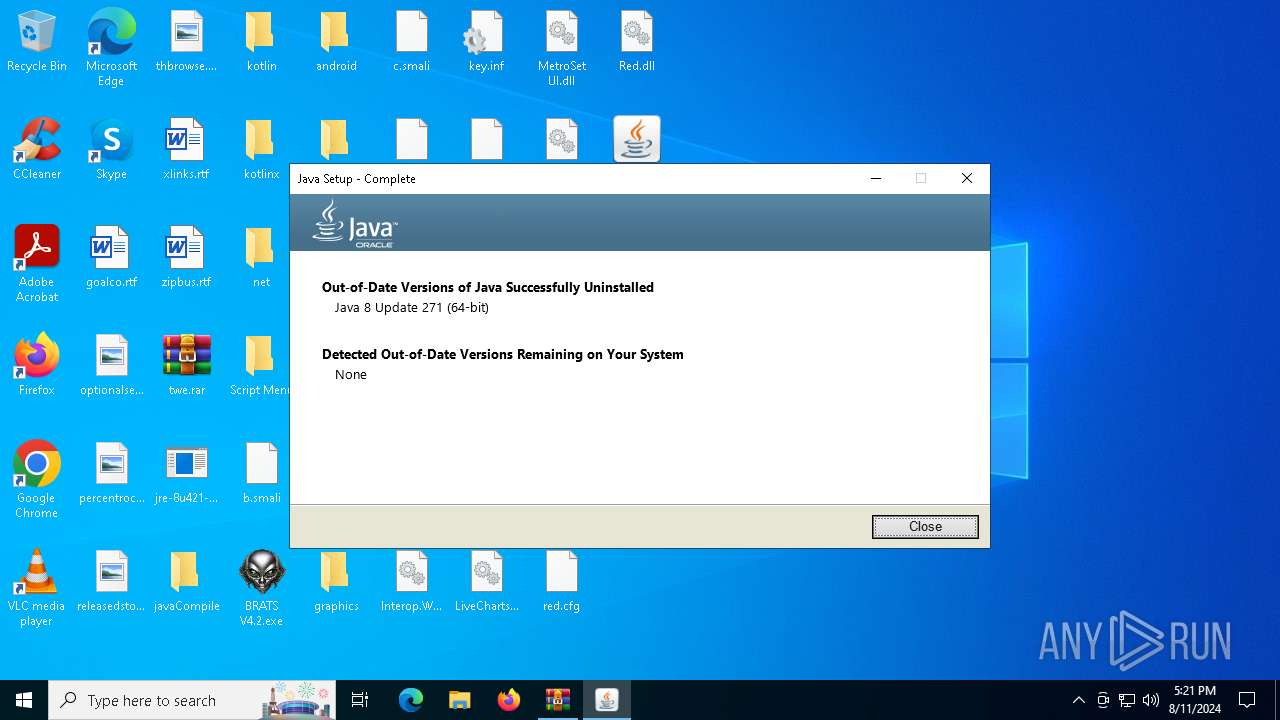Viewport: 1280px width, 720px height.
Task: Select the zipbus.rtf document icon
Action: (186, 257)
